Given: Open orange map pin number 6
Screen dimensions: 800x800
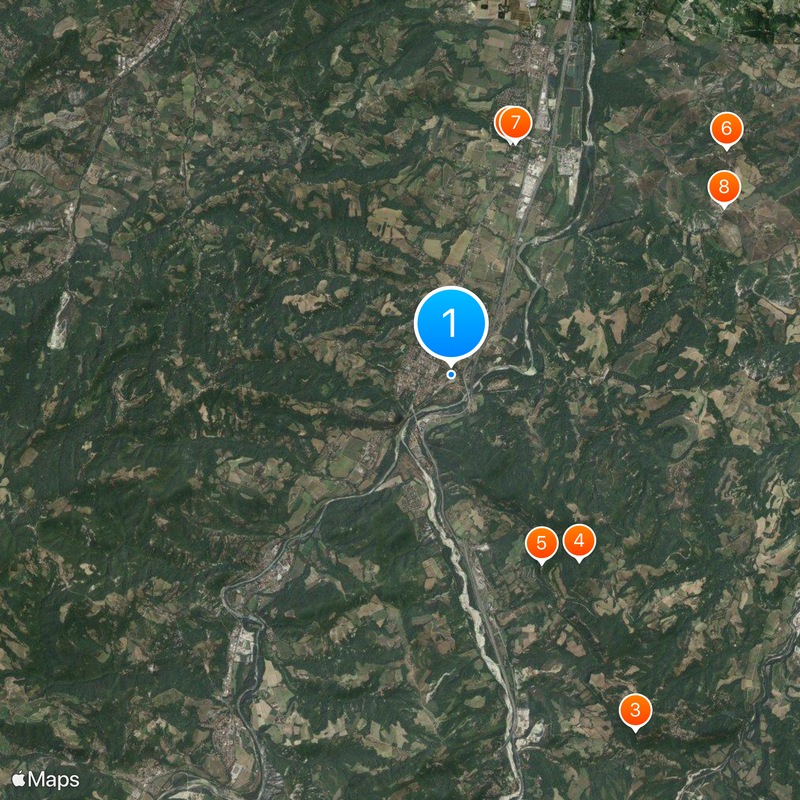Looking at the screenshot, I should [727, 129].
